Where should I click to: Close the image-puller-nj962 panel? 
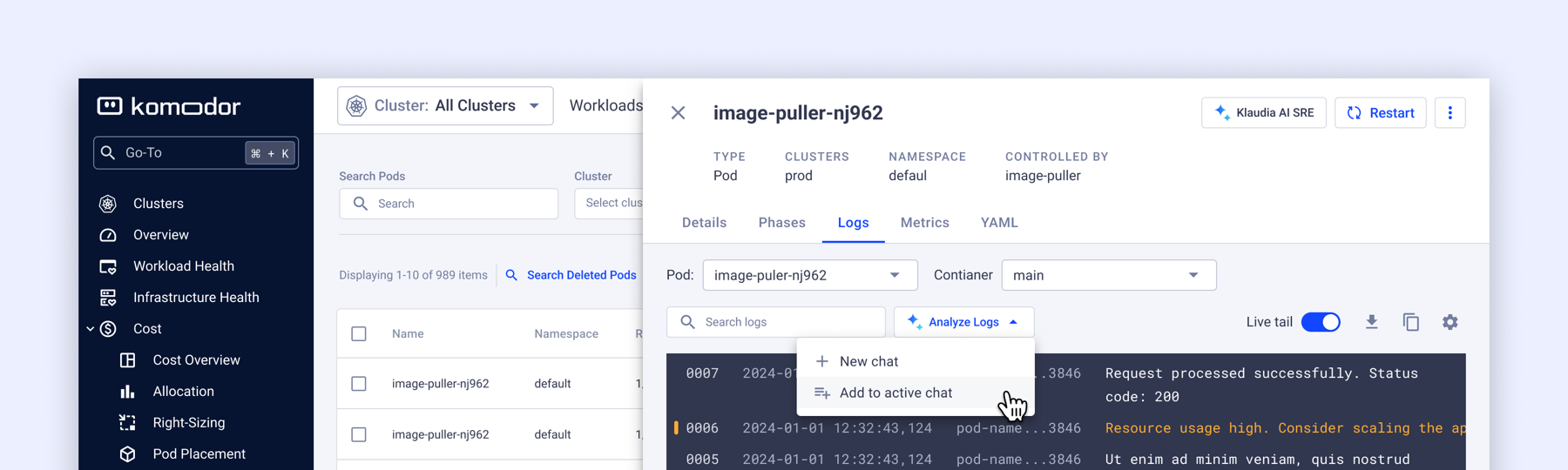pyautogui.click(x=678, y=113)
